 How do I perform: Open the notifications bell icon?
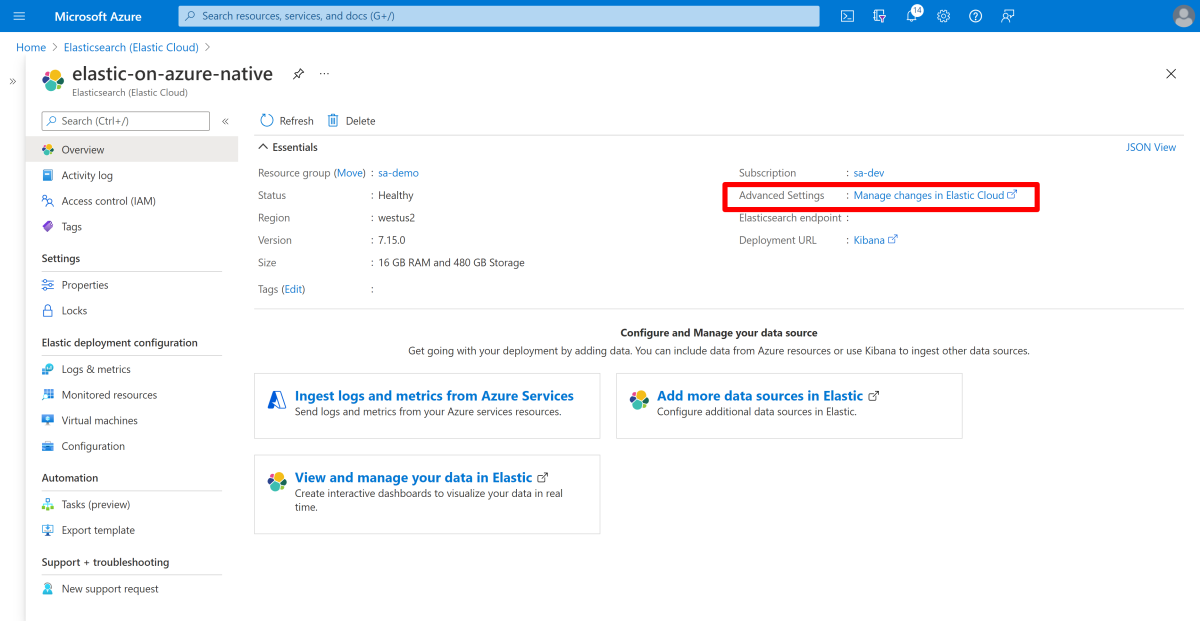pyautogui.click(x=912, y=16)
